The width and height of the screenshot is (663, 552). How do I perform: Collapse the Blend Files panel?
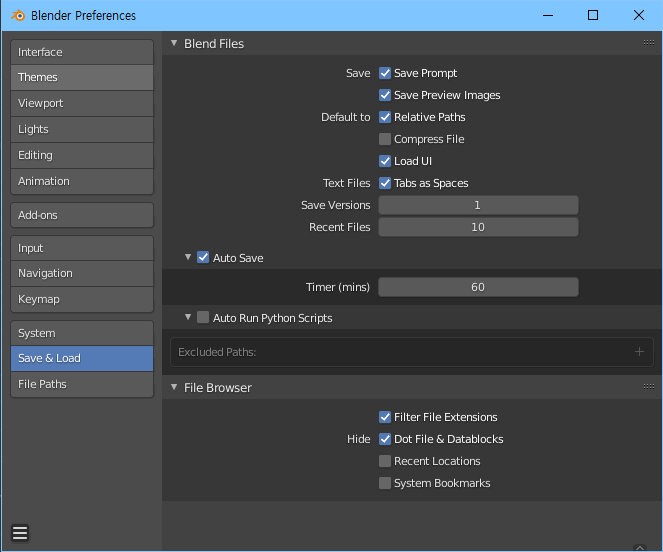coord(174,43)
